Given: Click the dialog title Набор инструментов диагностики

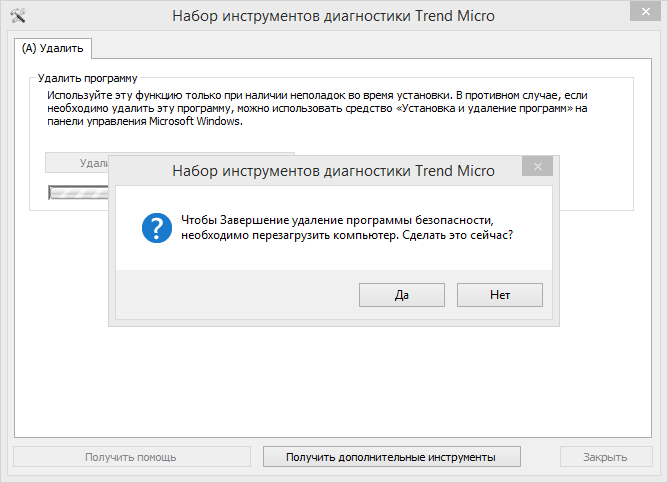Looking at the screenshot, I should (x=333, y=171).
